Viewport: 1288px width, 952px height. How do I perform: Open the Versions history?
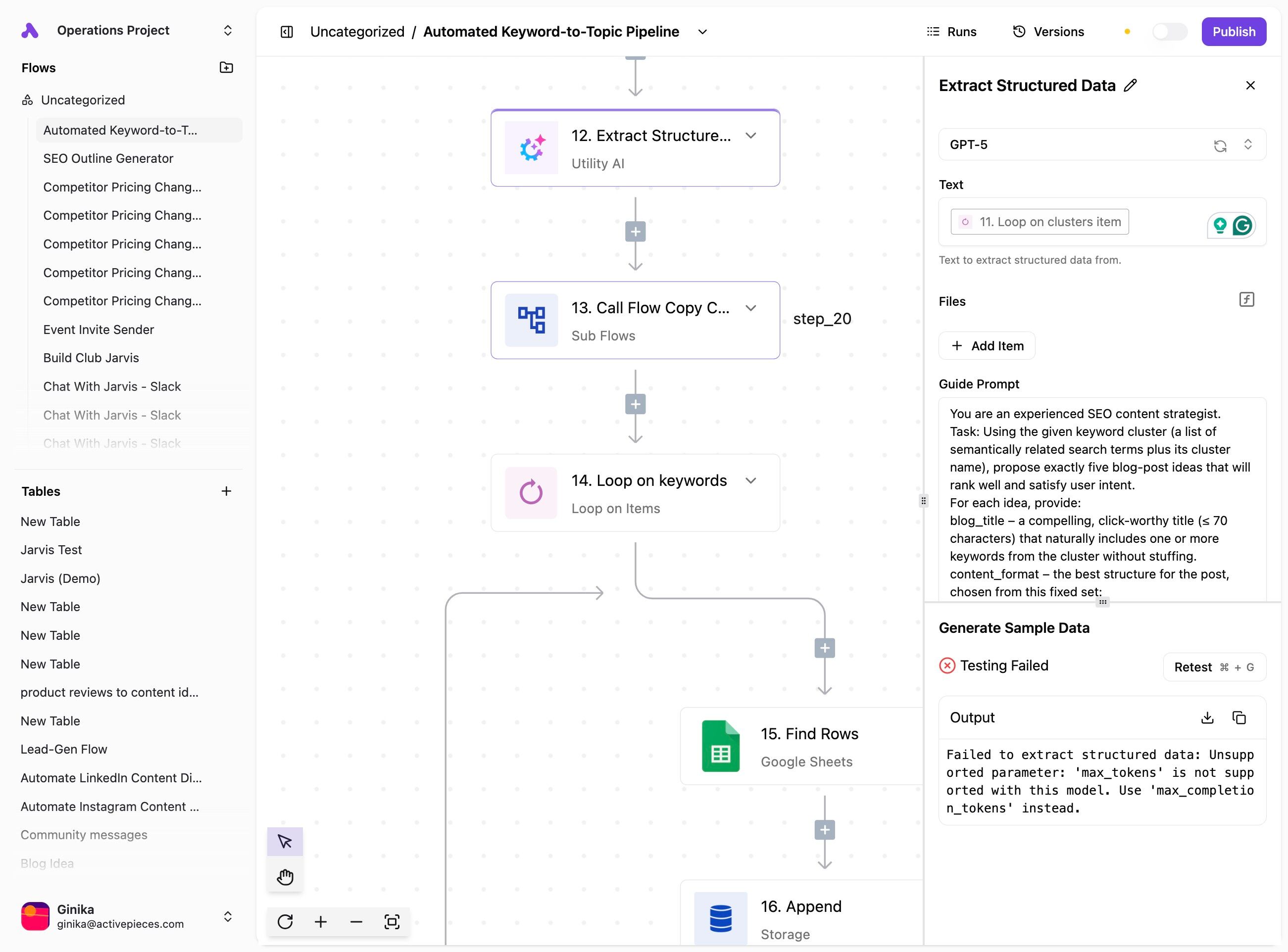[1049, 32]
